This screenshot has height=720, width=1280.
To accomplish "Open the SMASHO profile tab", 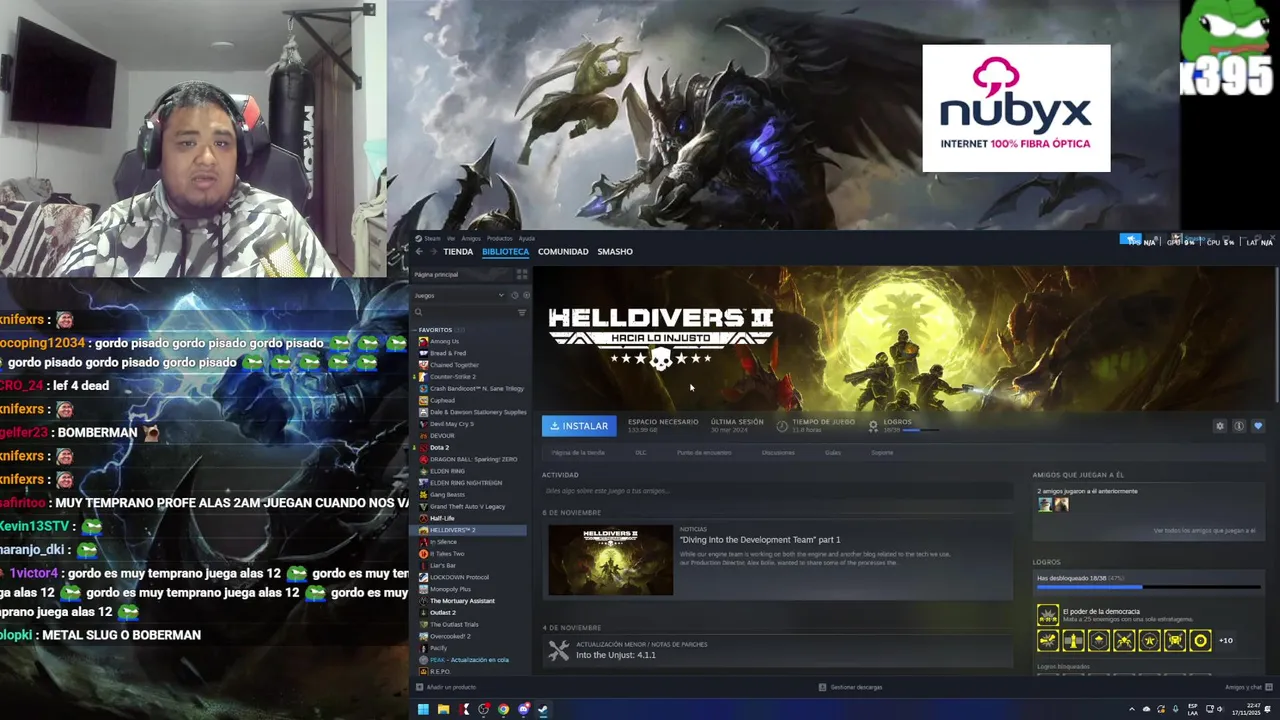I will (615, 251).
